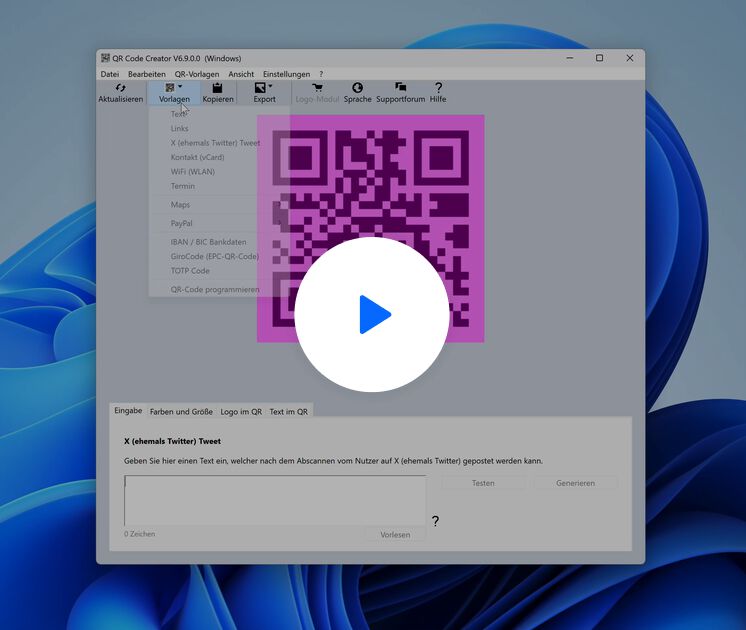Choose PayPal template
The height and width of the screenshot is (630, 746).
(x=219, y=223)
